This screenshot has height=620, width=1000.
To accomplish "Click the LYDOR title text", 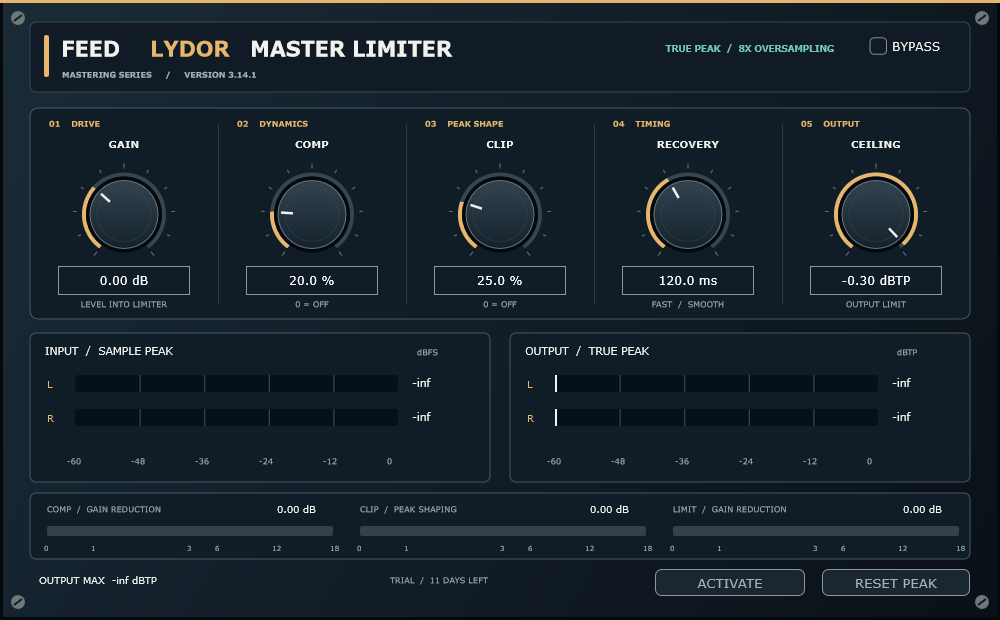I will pos(189,49).
